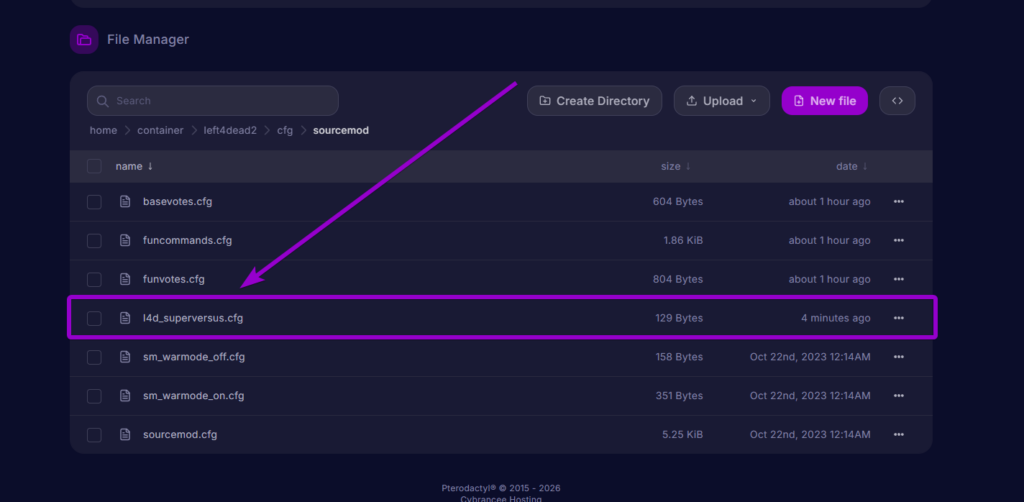
Task: Click the New file button
Action: pyautogui.click(x=824, y=101)
